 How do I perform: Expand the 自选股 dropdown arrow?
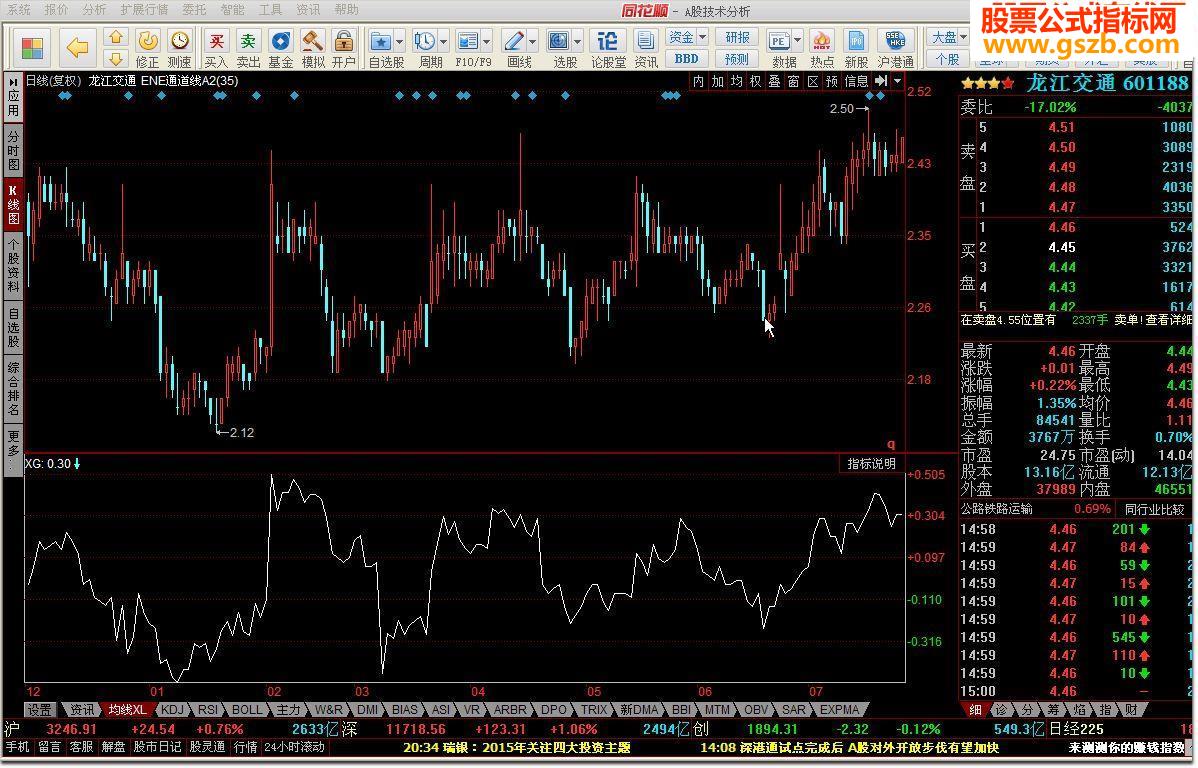coord(400,41)
